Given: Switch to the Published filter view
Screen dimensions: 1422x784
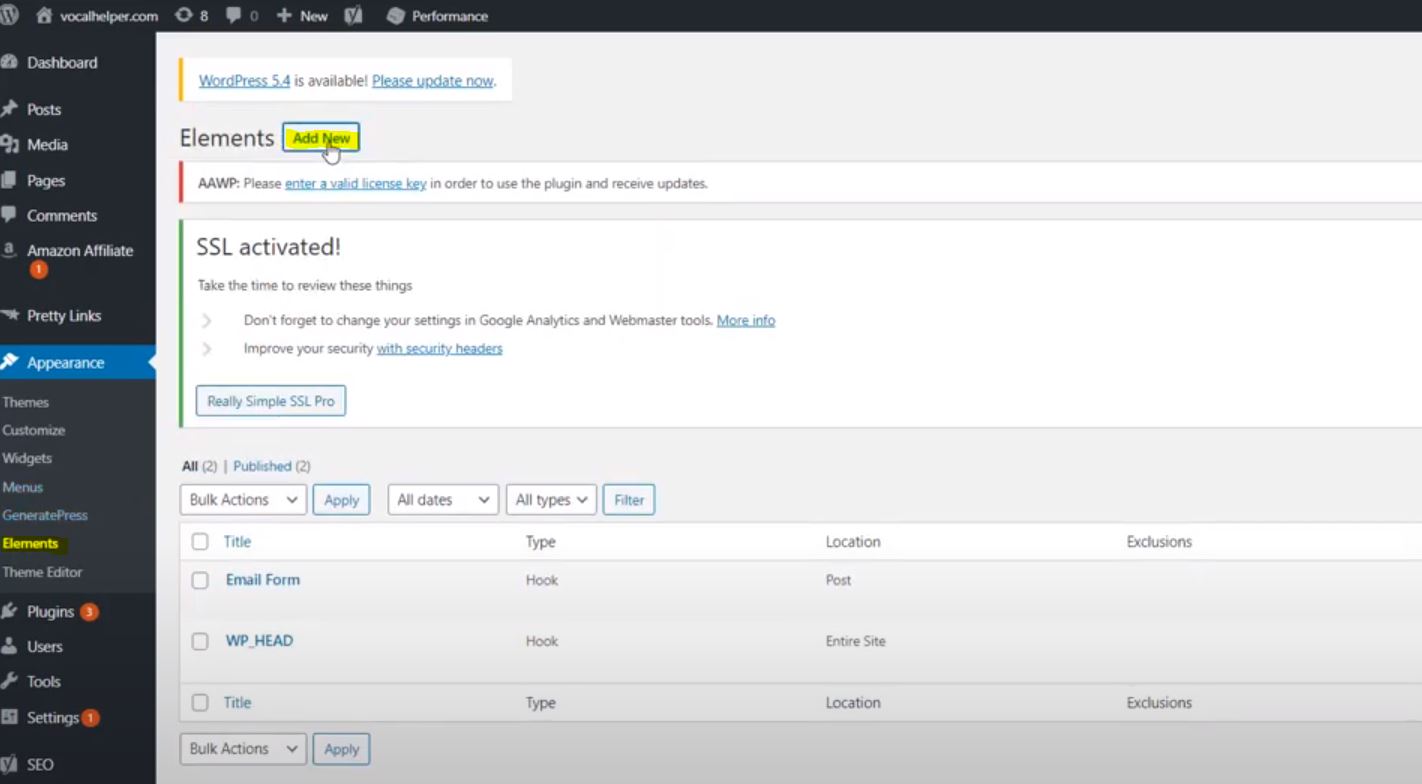Looking at the screenshot, I should coord(262,466).
